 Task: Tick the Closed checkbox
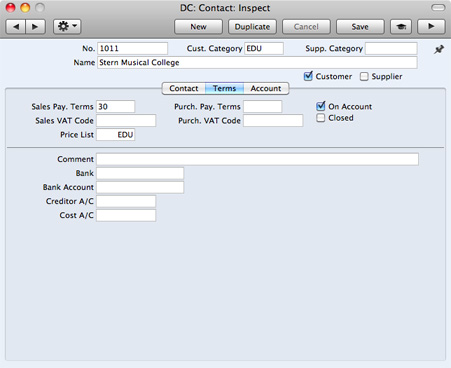[320, 118]
